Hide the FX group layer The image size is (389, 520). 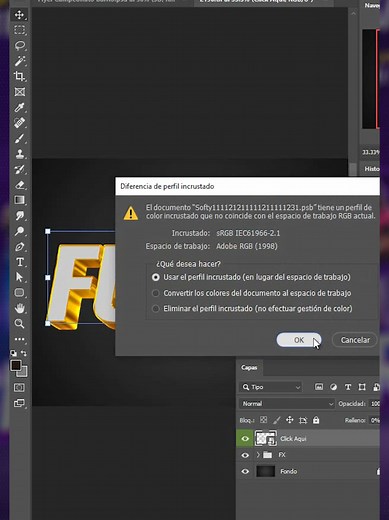[x=245, y=455]
